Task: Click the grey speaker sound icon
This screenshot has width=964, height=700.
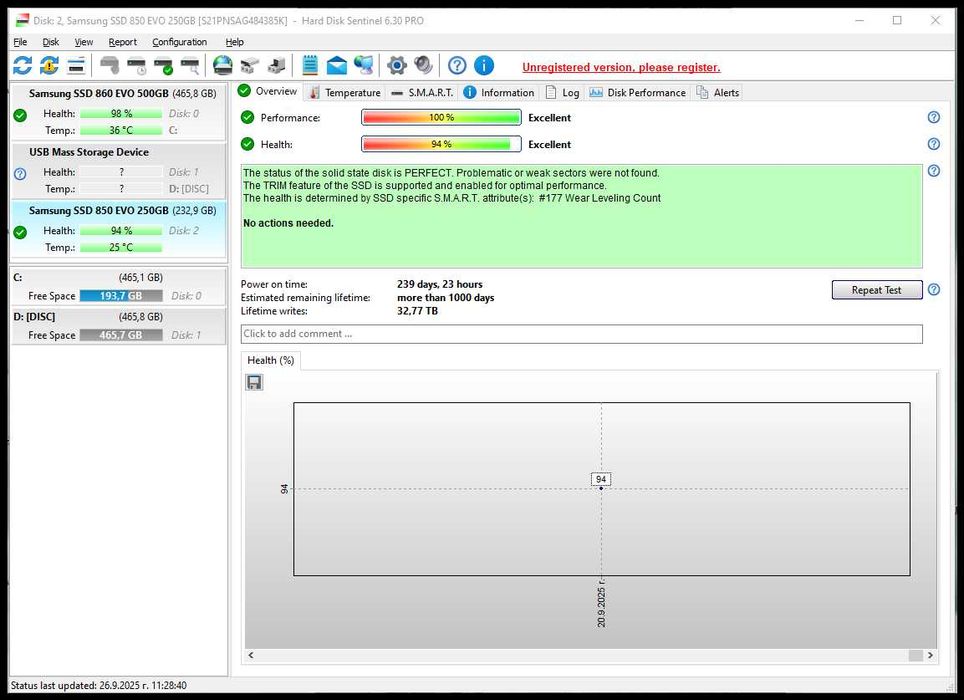Action: coord(423,65)
